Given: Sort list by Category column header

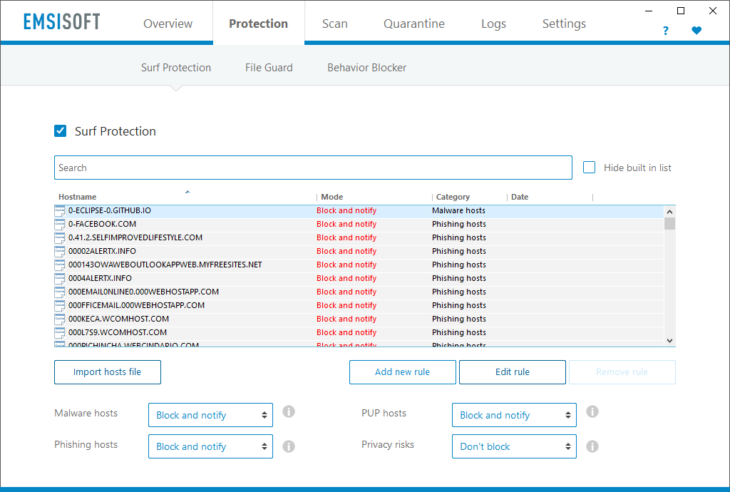Looking at the screenshot, I should (453, 197).
